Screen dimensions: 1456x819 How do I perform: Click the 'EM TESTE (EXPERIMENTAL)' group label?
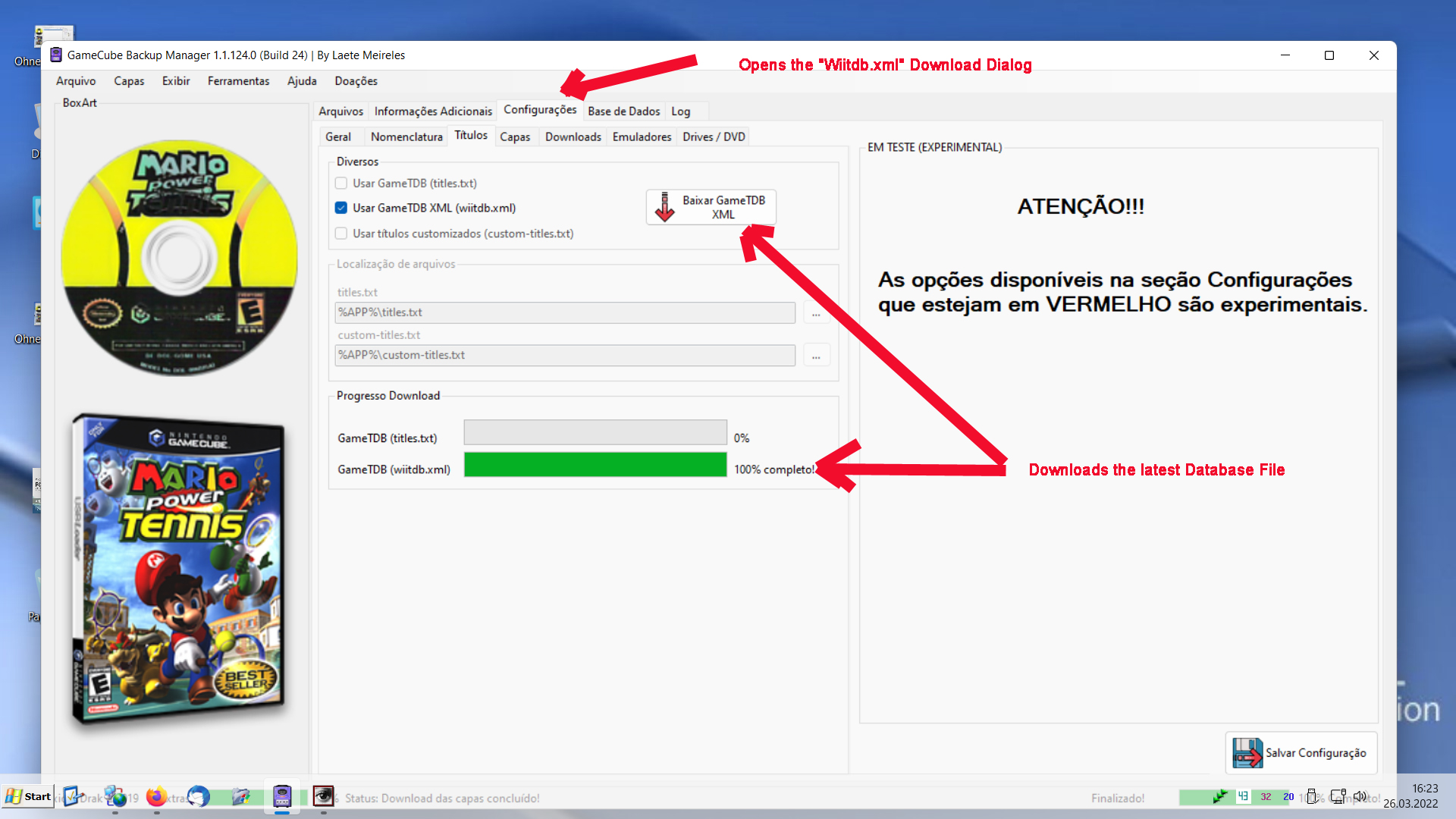[934, 147]
